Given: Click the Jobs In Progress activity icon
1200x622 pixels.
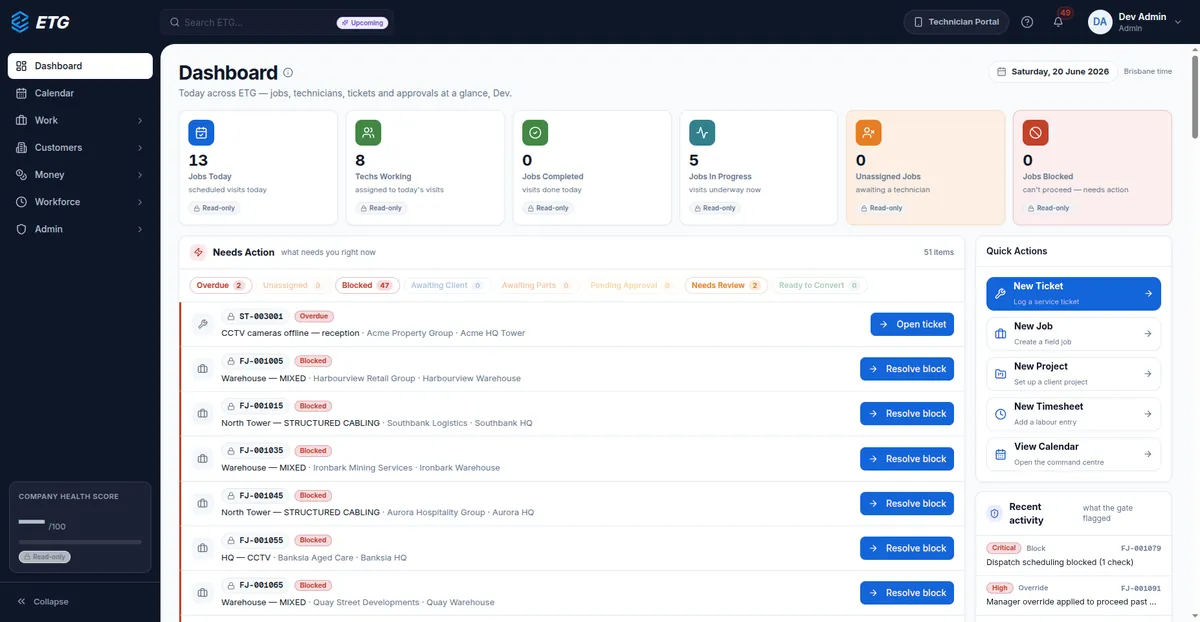Looking at the screenshot, I should pos(702,132).
